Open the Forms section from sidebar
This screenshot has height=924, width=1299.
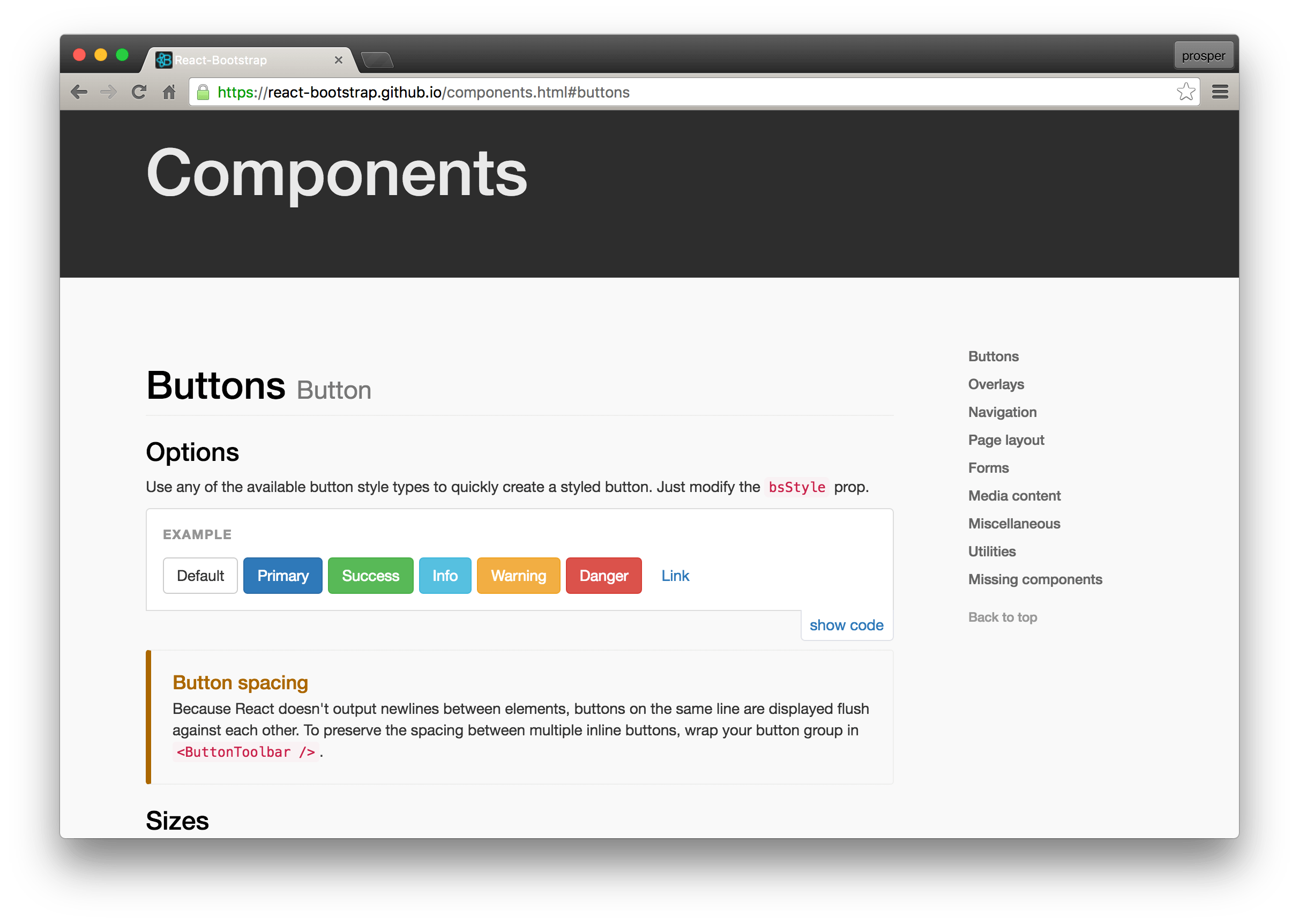tap(989, 468)
